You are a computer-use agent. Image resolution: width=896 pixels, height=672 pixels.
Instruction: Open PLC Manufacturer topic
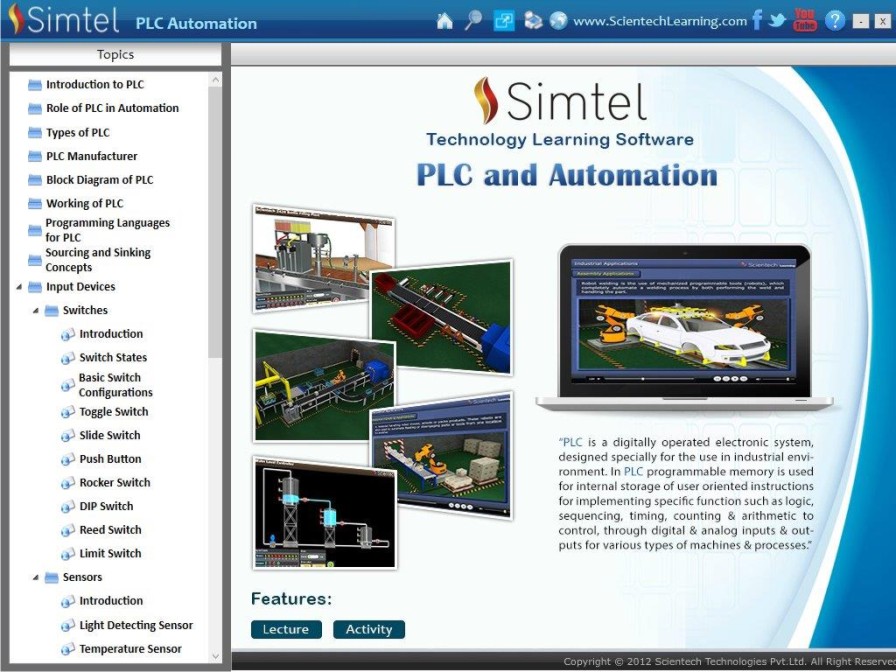click(x=91, y=156)
